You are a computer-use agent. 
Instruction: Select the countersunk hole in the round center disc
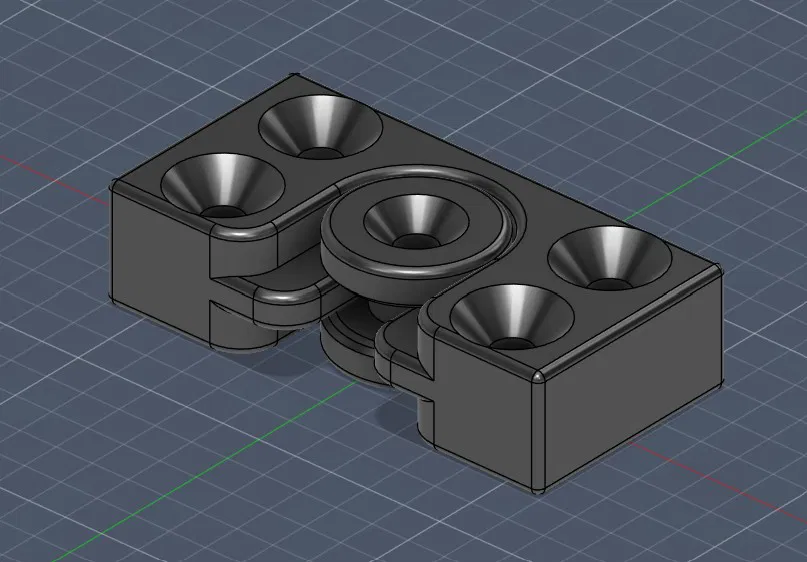click(416, 221)
